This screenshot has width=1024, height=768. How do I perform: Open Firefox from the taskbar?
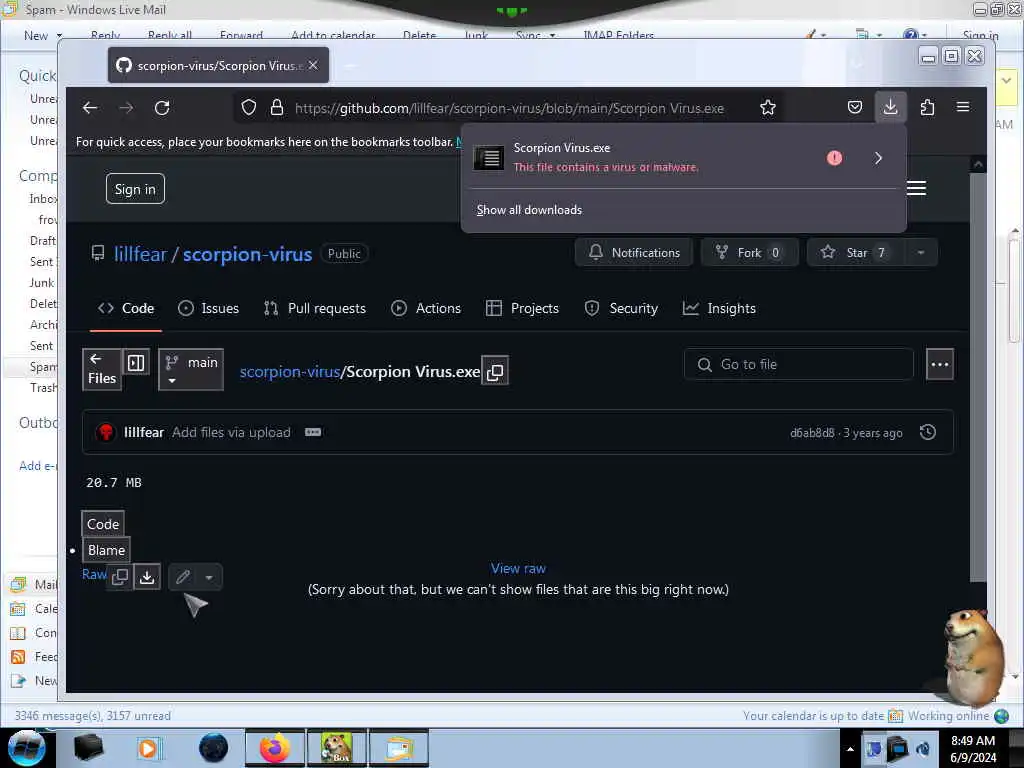coord(274,748)
